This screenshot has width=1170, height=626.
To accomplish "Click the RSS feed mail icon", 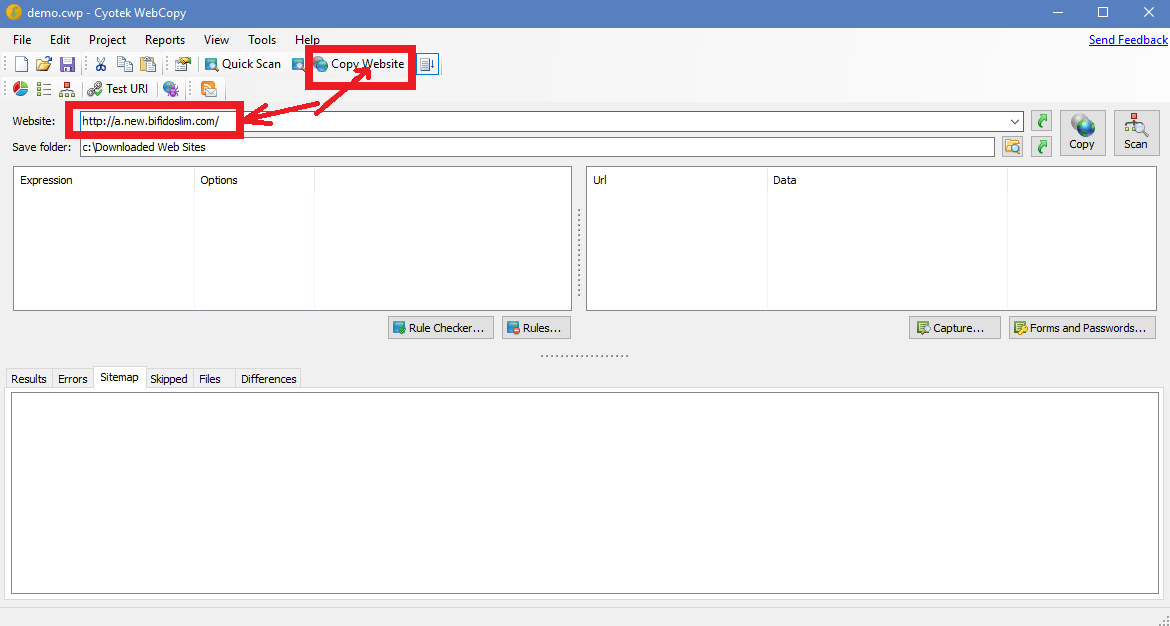I will pos(209,89).
